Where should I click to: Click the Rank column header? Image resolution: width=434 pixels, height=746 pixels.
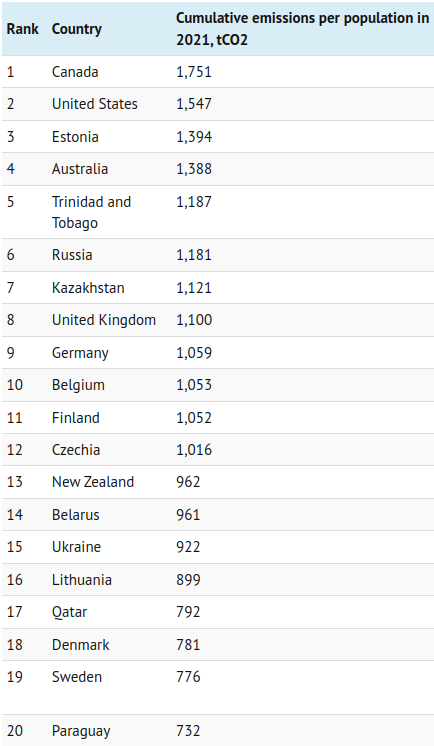(22, 29)
